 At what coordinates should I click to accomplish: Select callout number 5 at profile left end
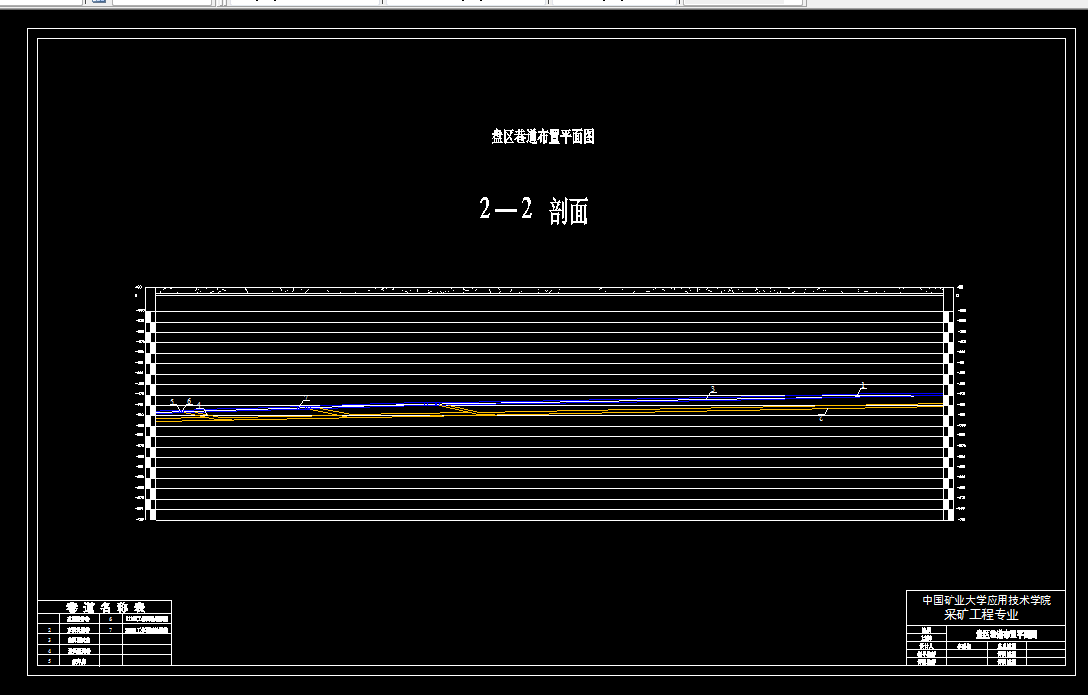click(172, 402)
